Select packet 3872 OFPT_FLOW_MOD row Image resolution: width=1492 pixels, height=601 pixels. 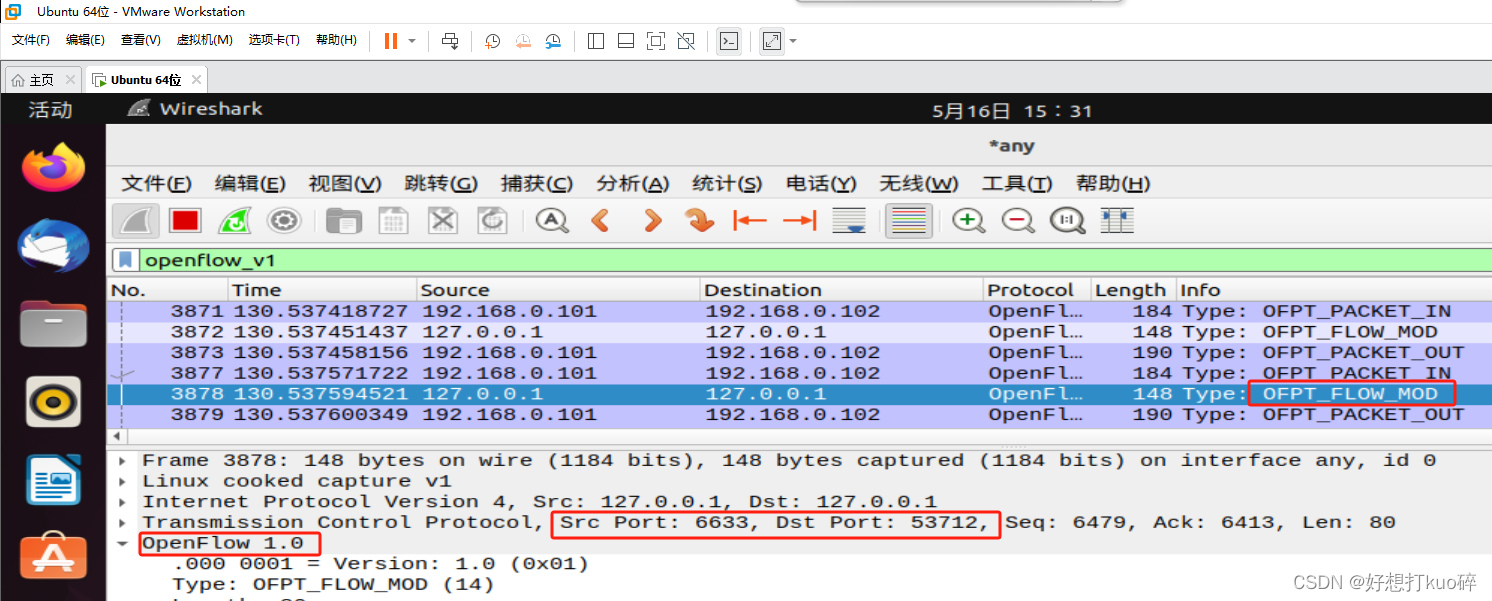click(799, 332)
